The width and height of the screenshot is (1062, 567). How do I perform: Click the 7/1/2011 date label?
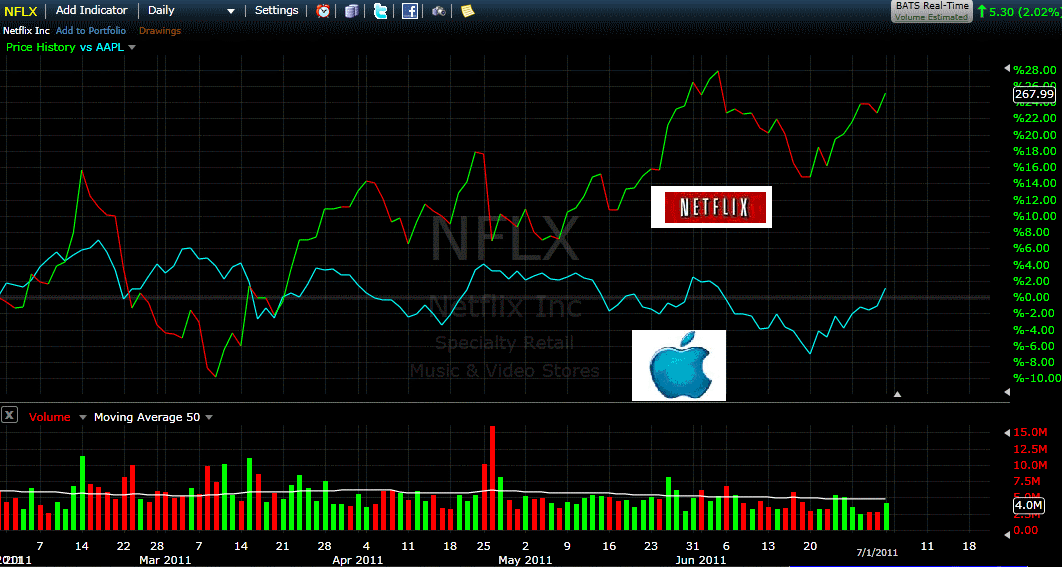point(877,553)
